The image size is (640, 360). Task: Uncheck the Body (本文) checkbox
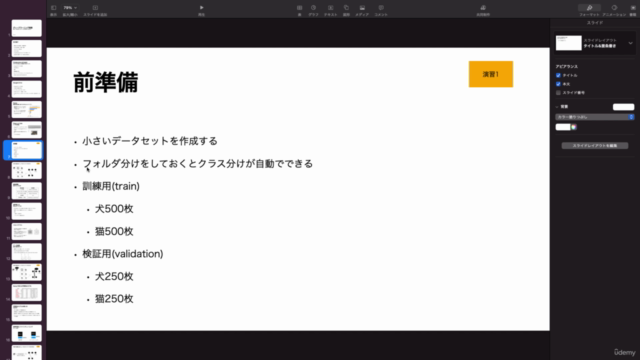coord(558,84)
